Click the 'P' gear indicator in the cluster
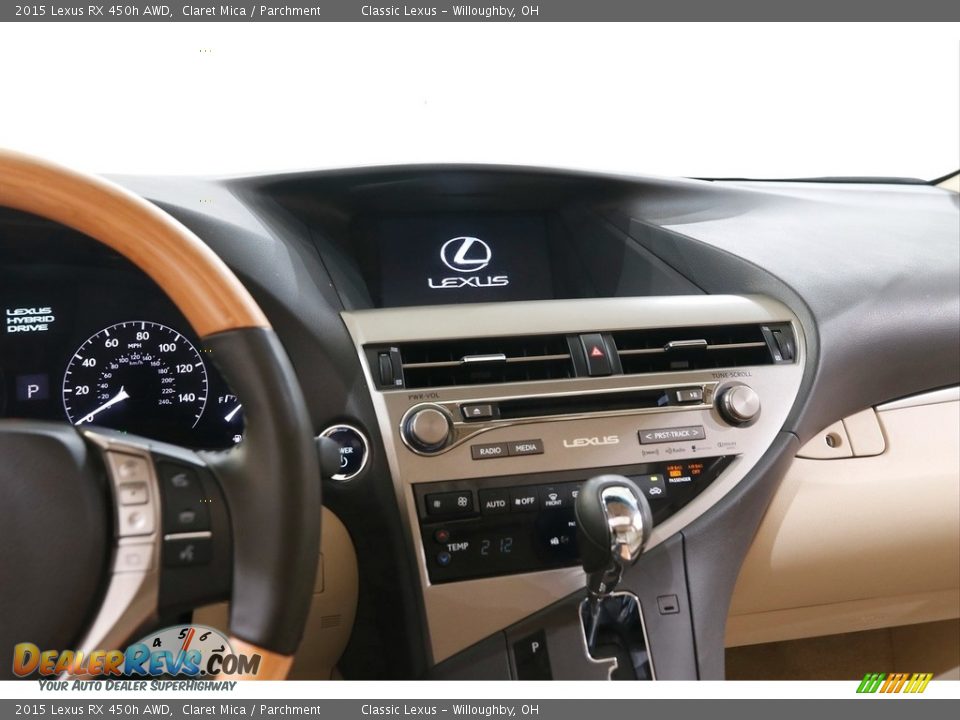Screen dimensions: 960x720 tap(32, 389)
